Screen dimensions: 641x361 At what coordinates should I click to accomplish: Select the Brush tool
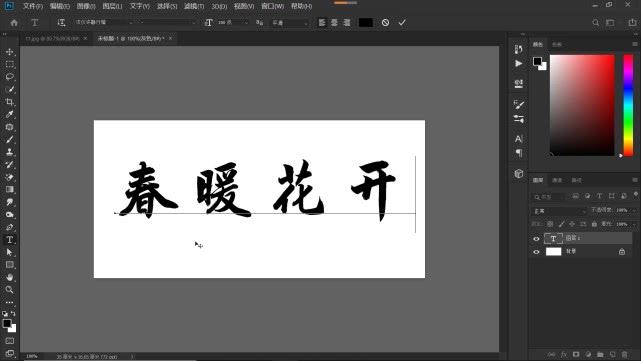9,139
